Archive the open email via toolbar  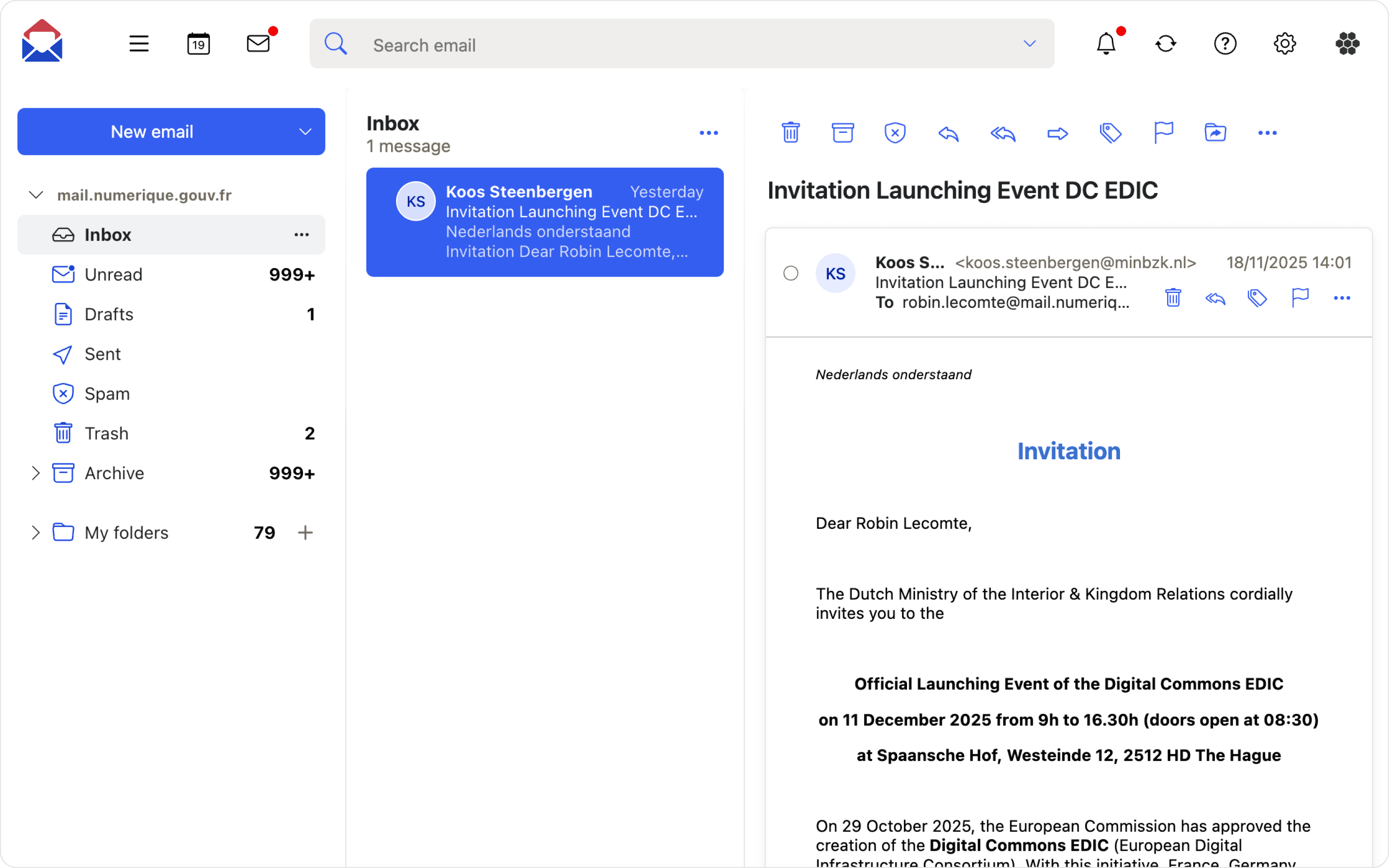pos(843,133)
